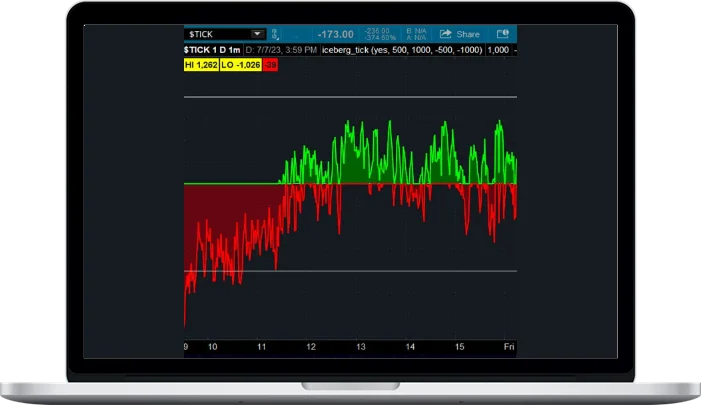Click the Fri label on time axis
Viewport: 701px width, 405px height.
click(508, 346)
